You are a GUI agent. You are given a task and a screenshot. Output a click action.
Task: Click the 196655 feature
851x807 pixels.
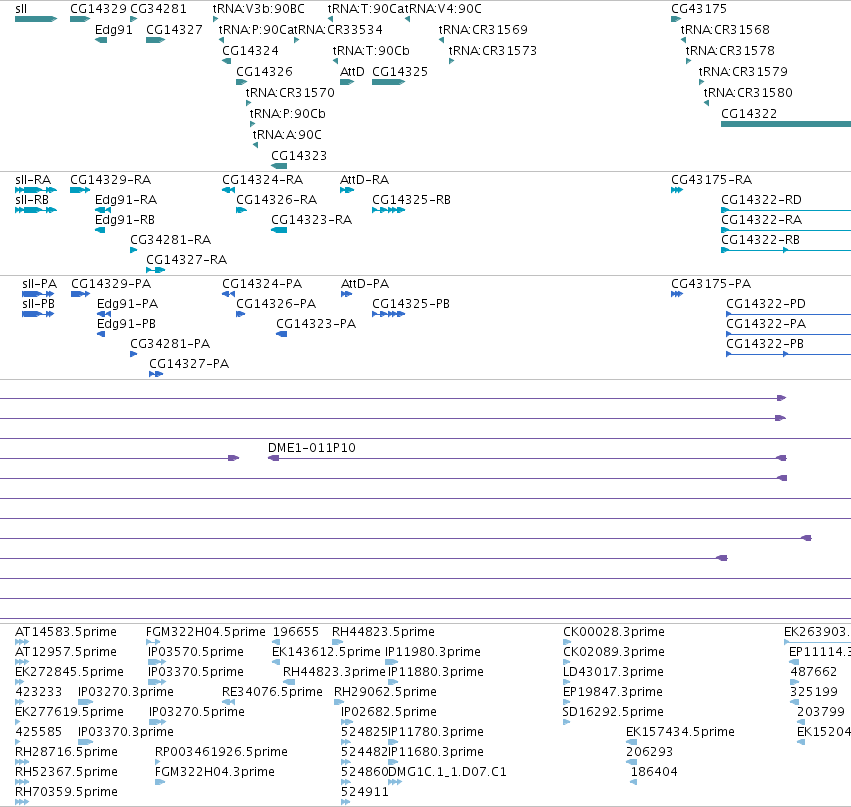[x=276, y=642]
